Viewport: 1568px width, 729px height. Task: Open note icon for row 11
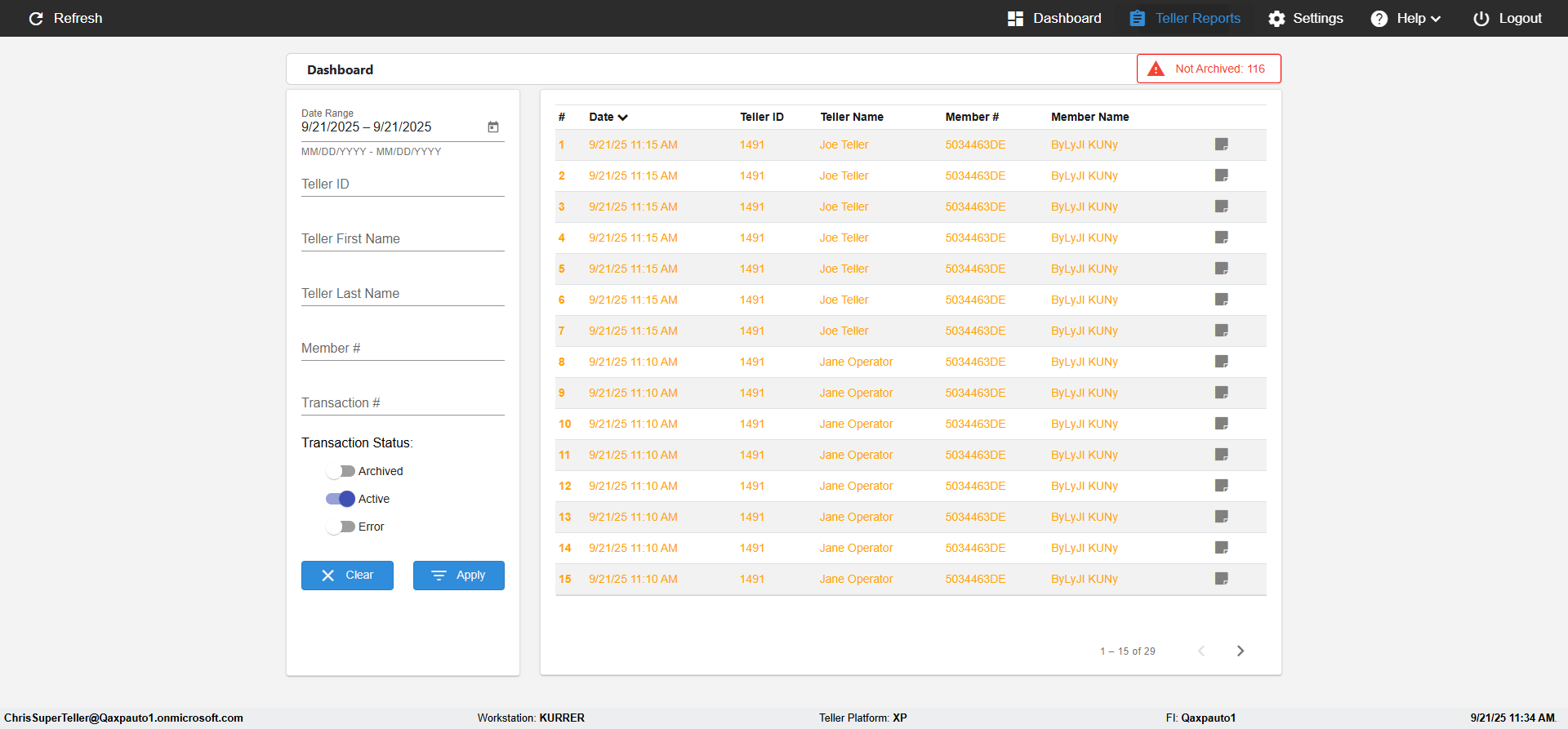1222,455
